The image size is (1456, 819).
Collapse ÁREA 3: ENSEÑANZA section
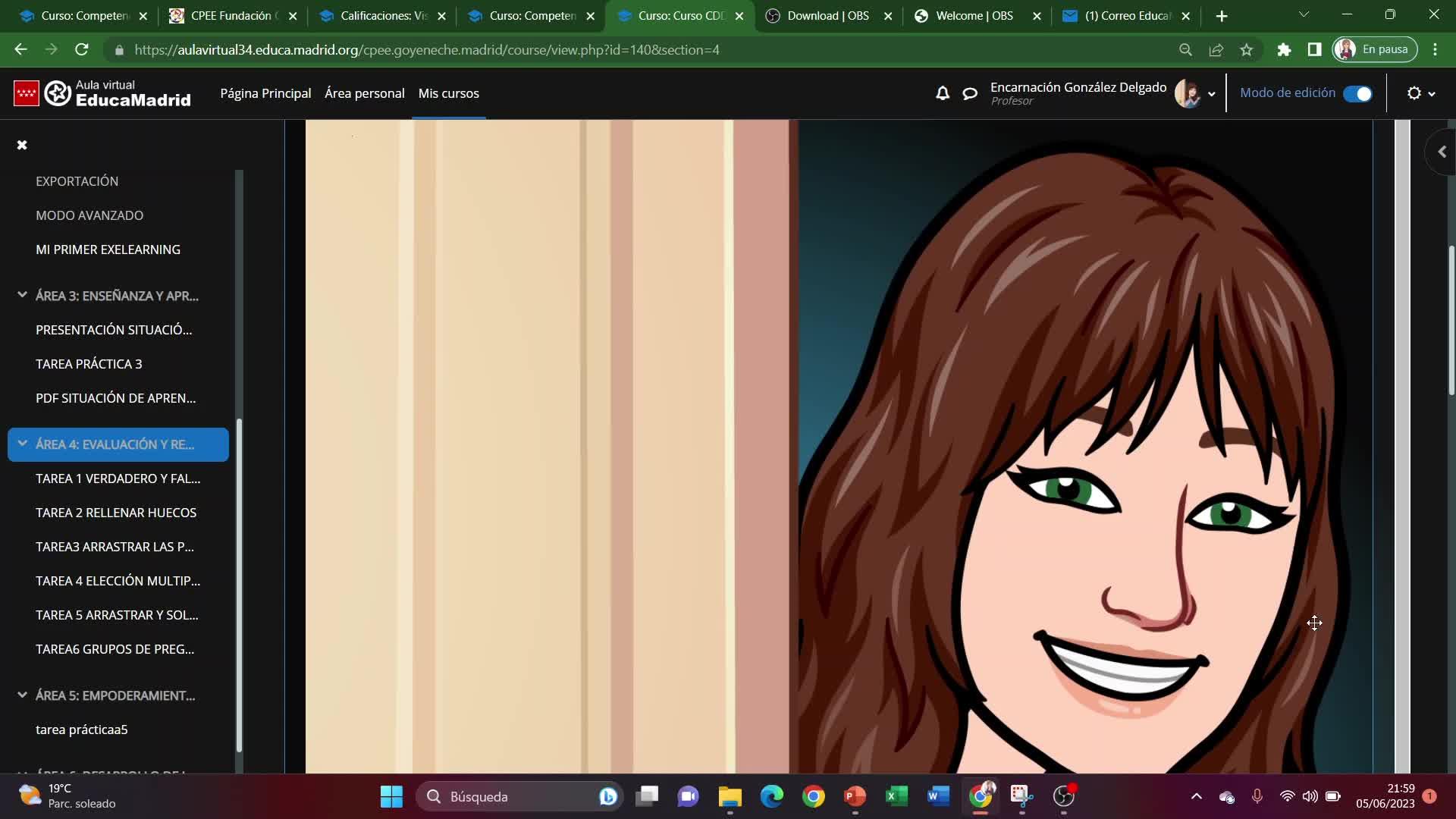coord(22,295)
